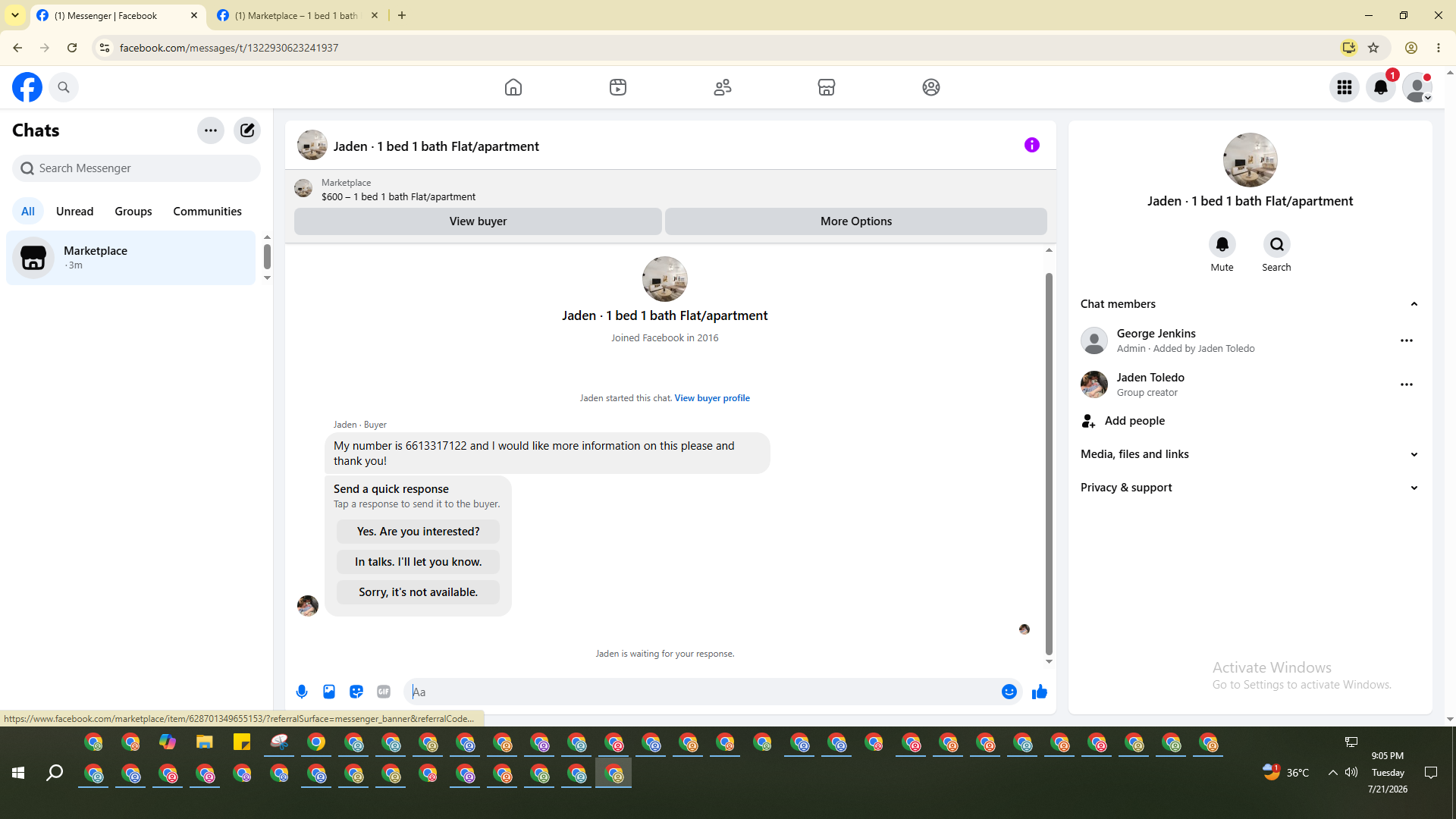The height and width of the screenshot is (819, 1456).
Task: Open the Reels video icon
Action: point(618,87)
